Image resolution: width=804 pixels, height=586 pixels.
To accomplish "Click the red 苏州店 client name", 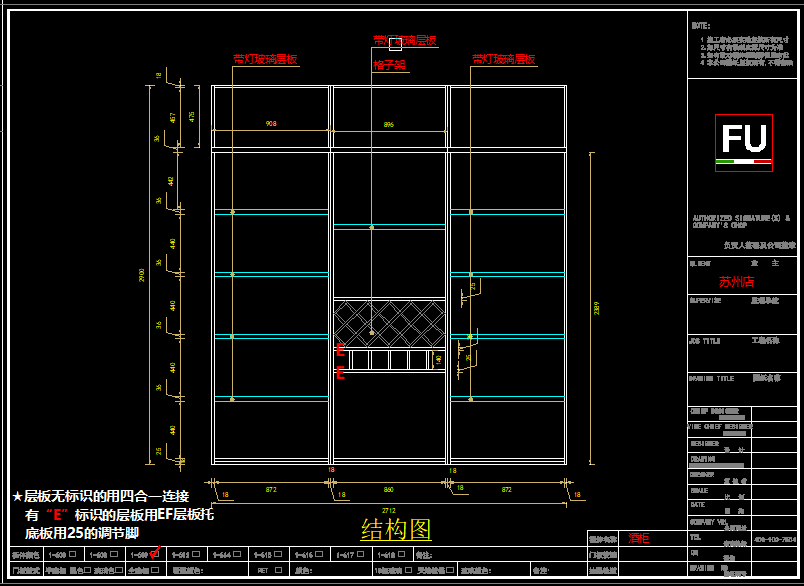I will [736, 283].
